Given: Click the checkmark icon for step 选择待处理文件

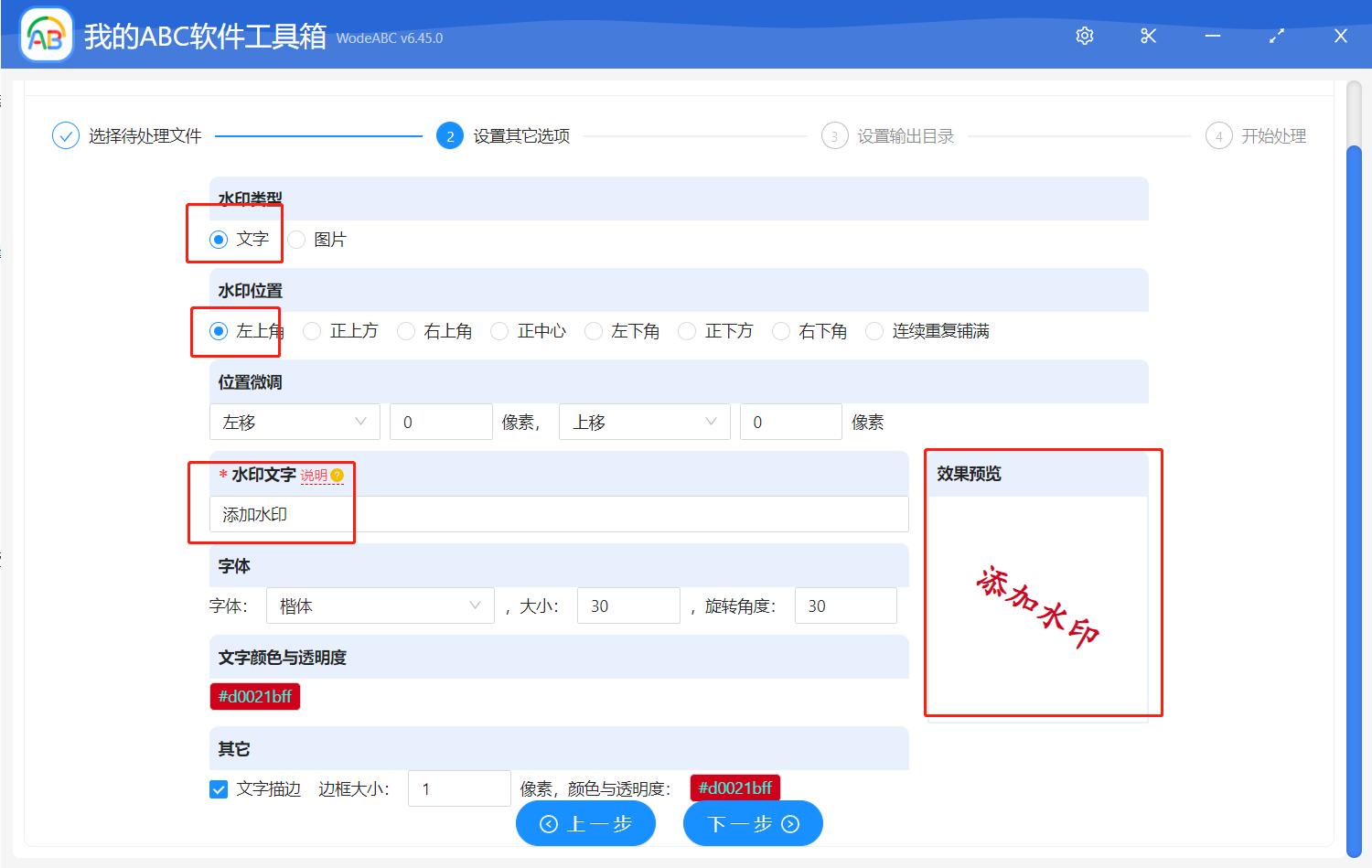Looking at the screenshot, I should point(65,134).
